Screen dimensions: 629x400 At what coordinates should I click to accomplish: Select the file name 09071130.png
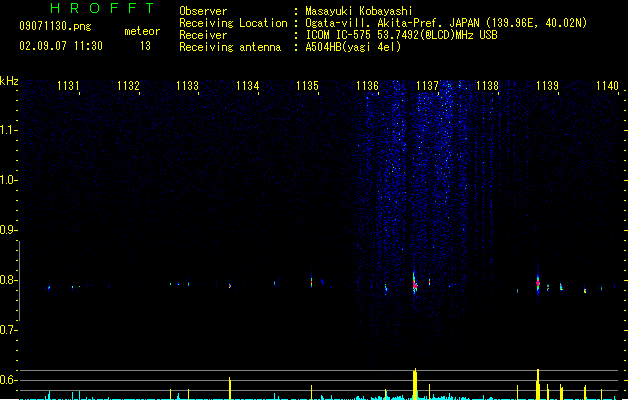pyautogui.click(x=55, y=26)
